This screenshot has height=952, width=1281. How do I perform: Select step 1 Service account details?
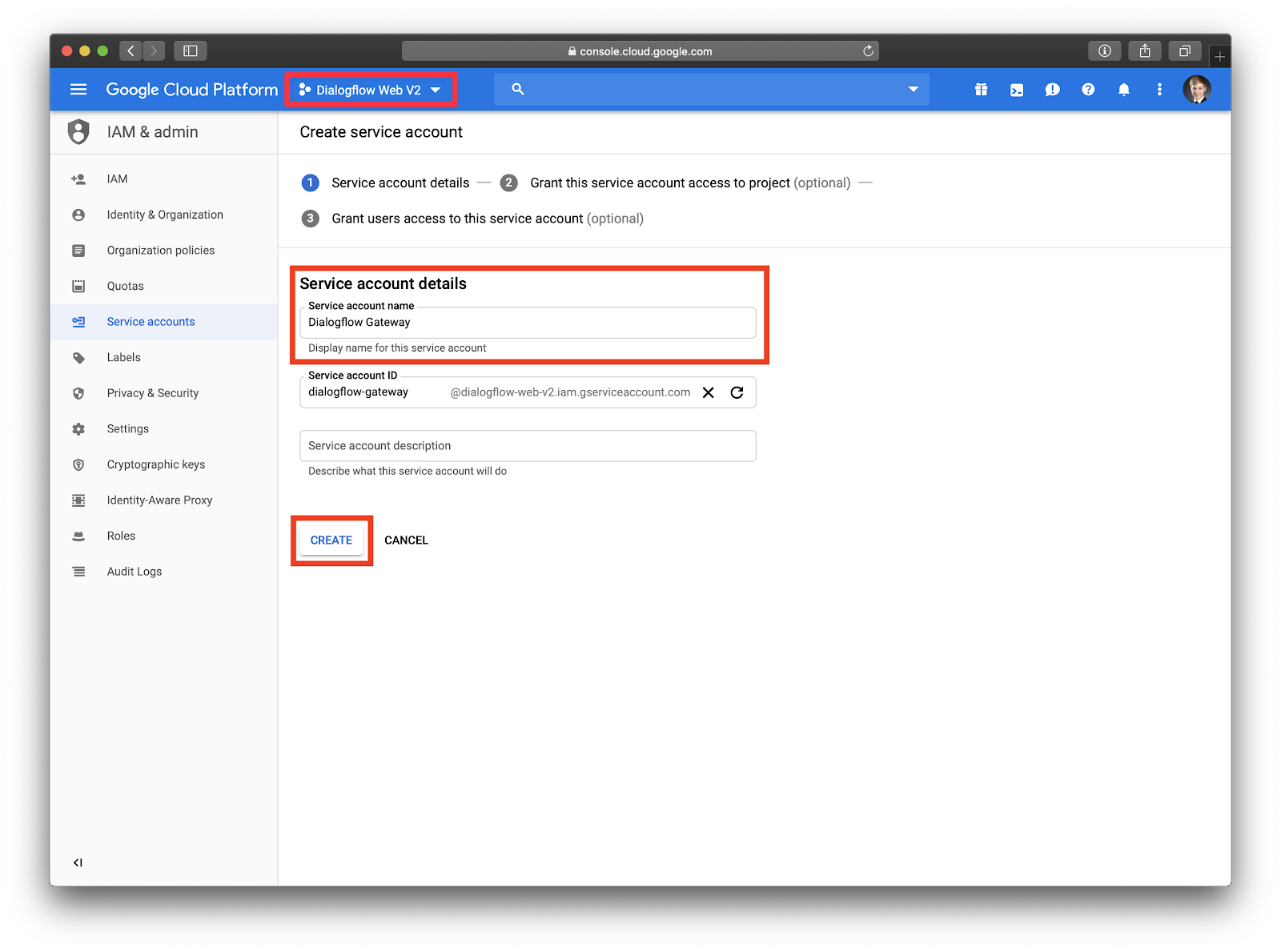(386, 183)
